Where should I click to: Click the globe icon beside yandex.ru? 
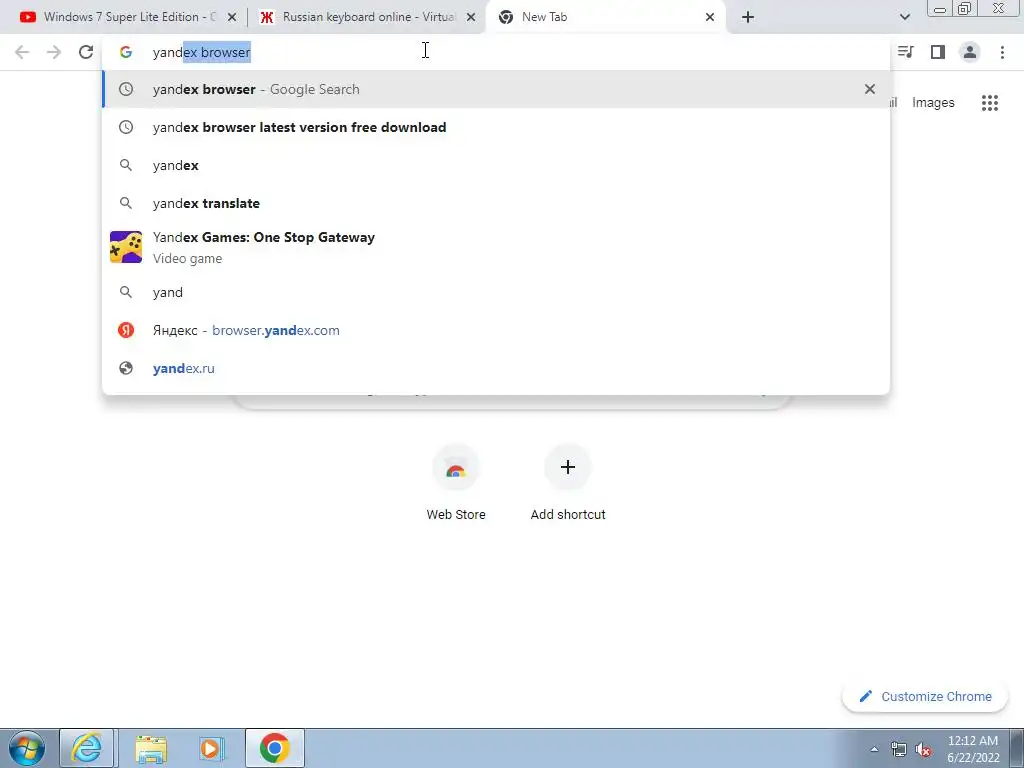click(x=126, y=368)
